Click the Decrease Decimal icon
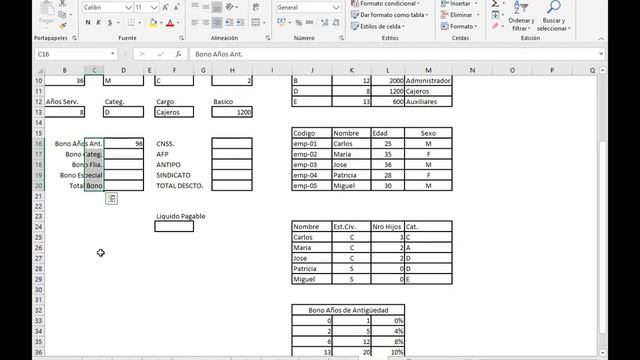This screenshot has width=640, height=360. tap(336, 23)
